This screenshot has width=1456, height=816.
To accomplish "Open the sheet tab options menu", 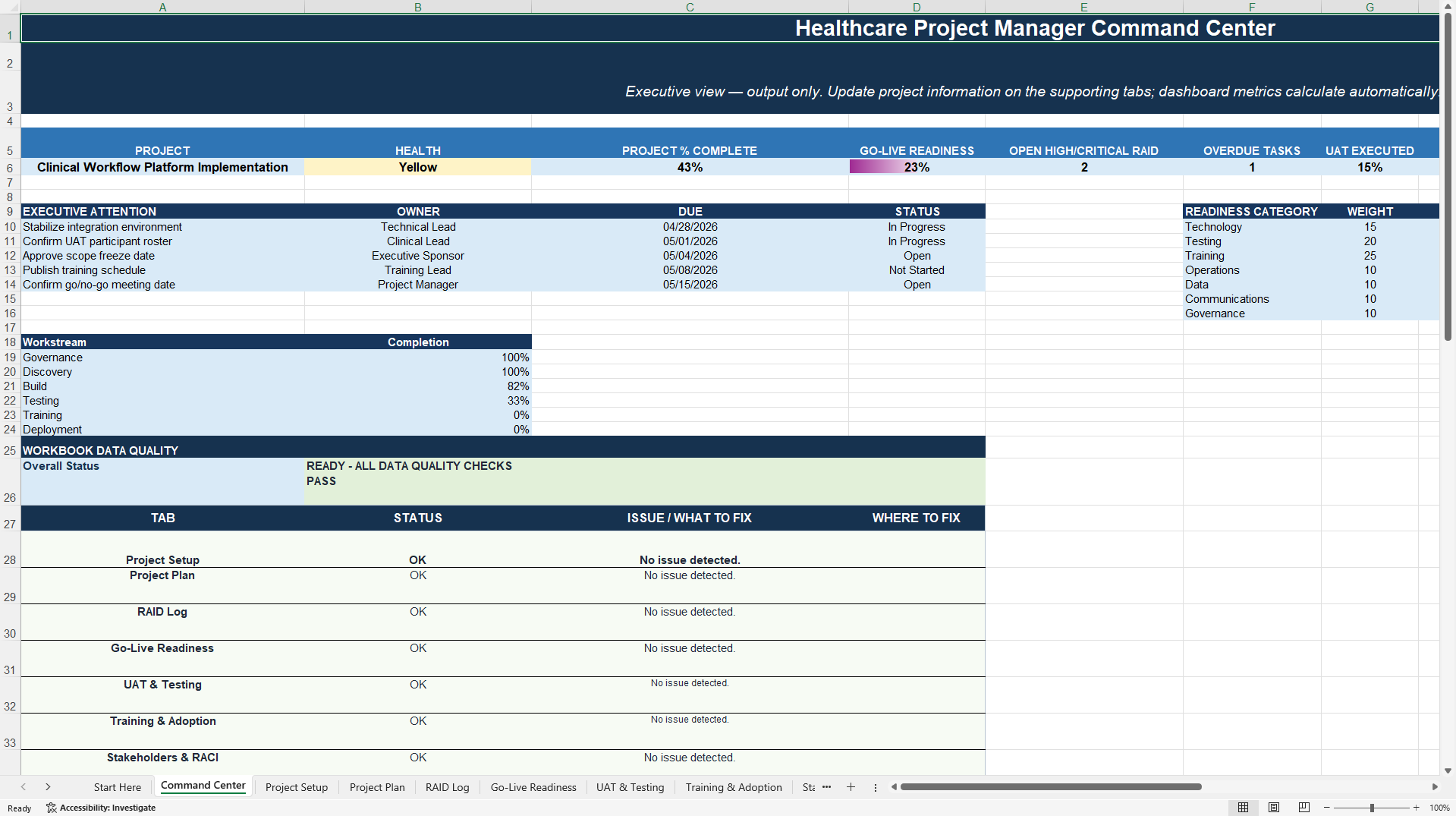I will [876, 787].
